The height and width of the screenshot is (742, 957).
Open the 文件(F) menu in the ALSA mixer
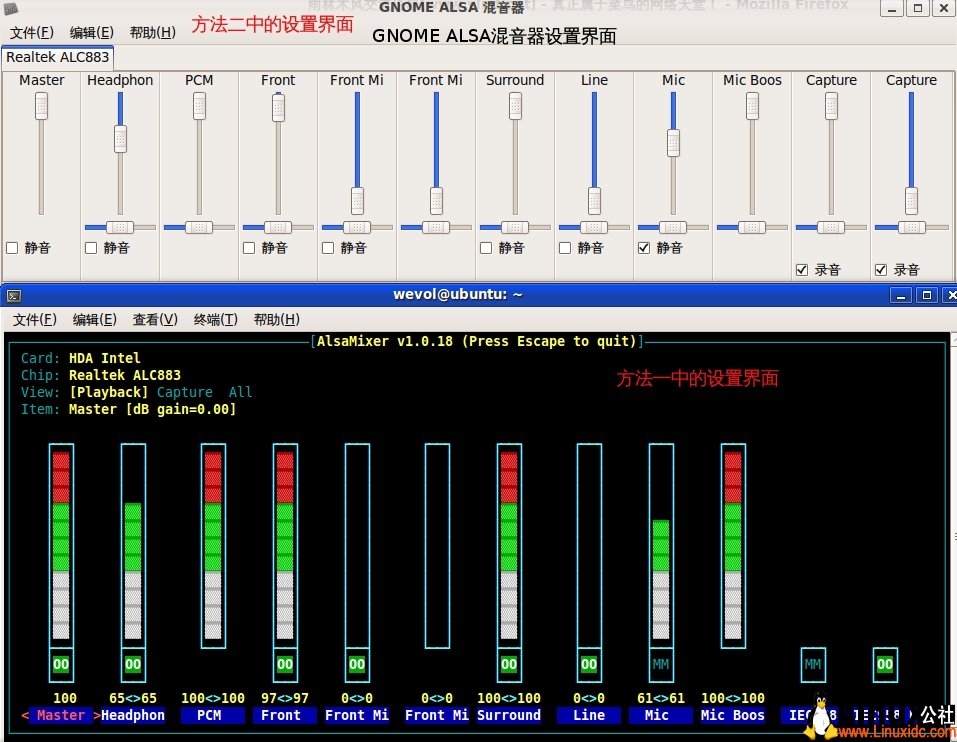pyautogui.click(x=31, y=31)
